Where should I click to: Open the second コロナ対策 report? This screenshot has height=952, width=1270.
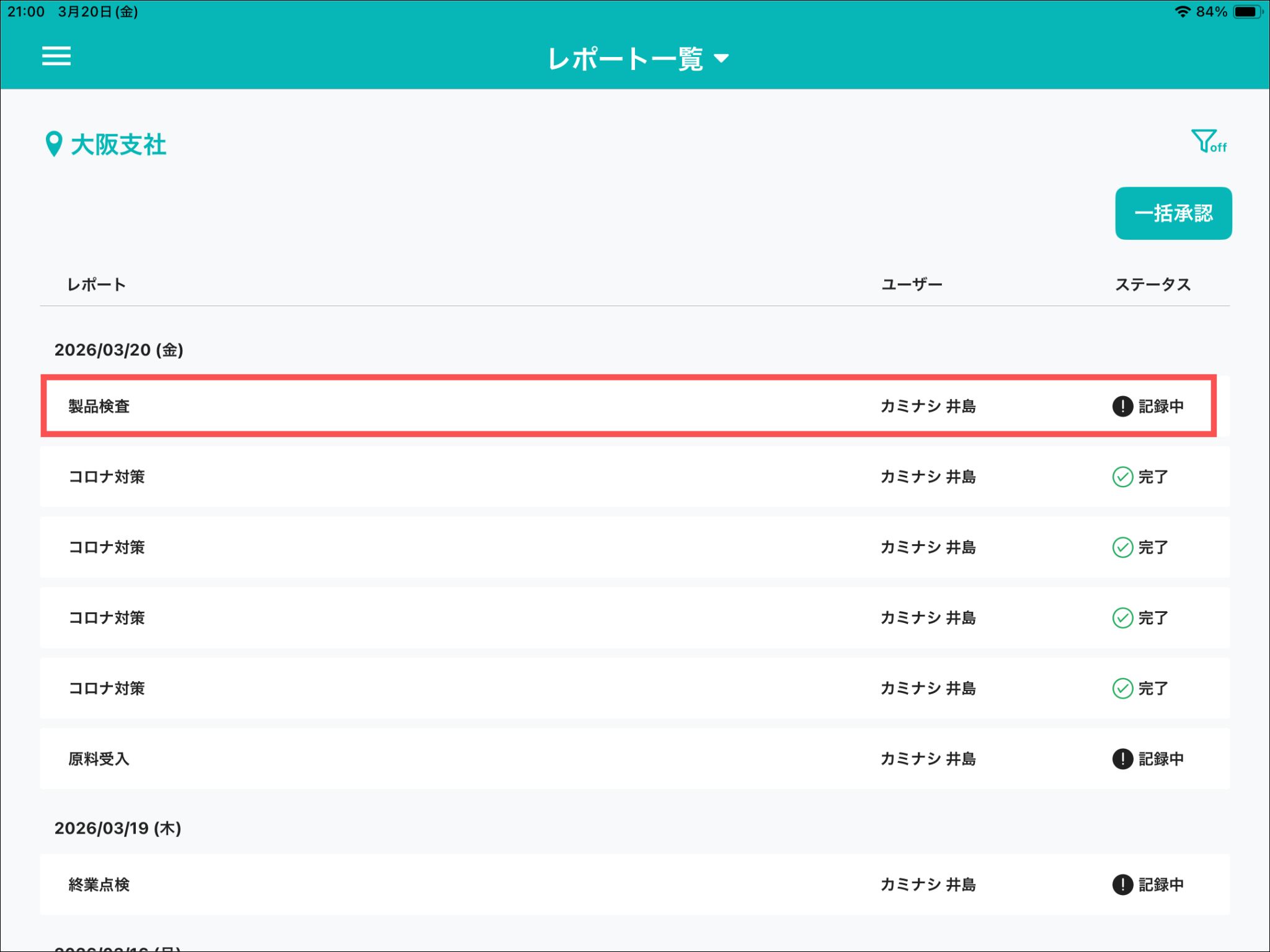635,547
